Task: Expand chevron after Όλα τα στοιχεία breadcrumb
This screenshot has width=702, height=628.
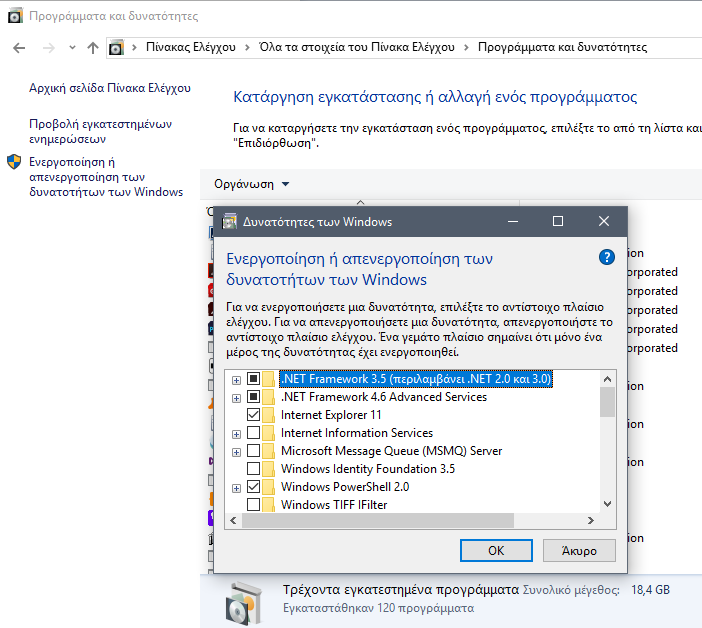Action: [x=466, y=47]
